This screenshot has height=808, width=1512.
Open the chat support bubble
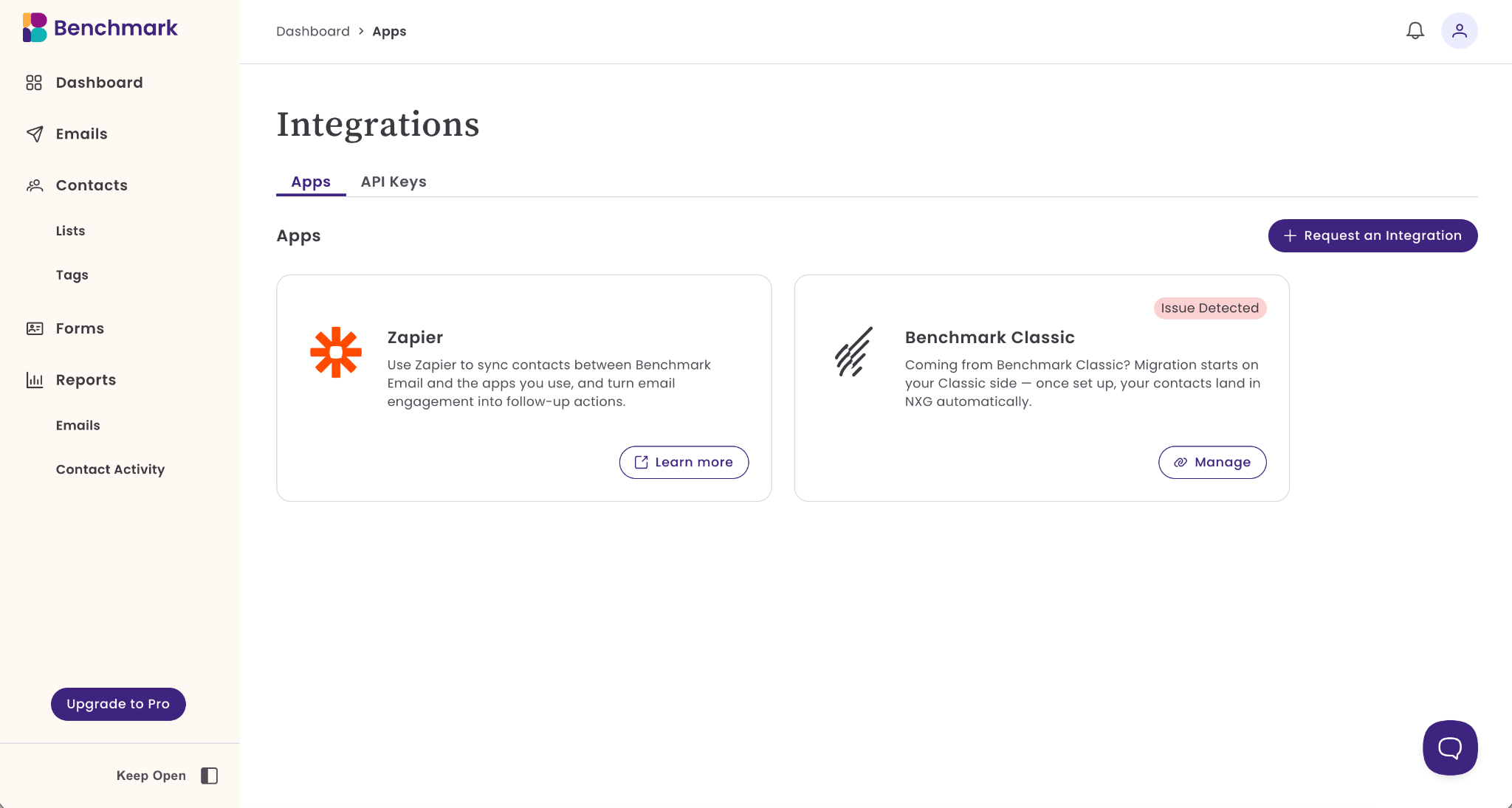[1450, 747]
